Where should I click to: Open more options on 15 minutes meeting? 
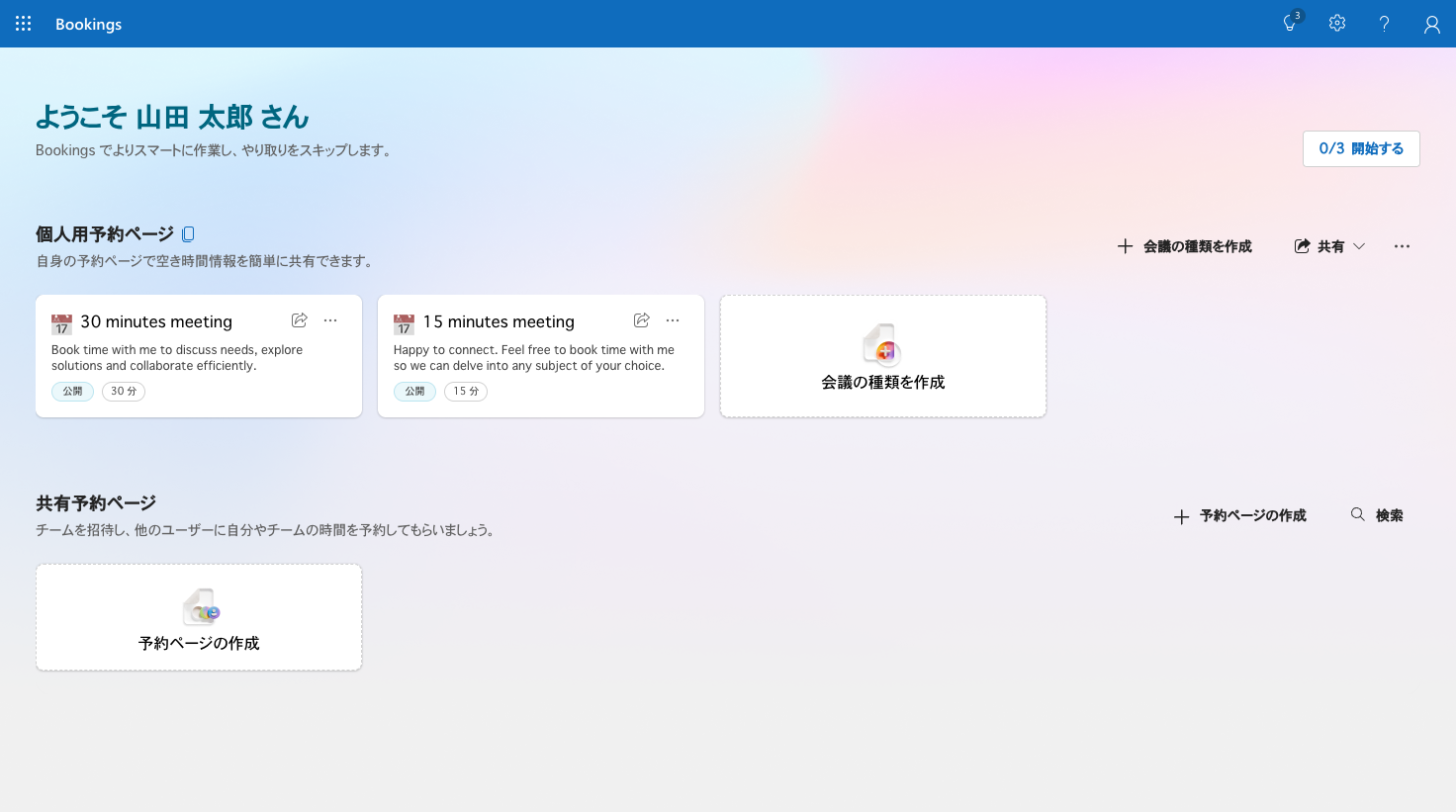pyautogui.click(x=673, y=320)
